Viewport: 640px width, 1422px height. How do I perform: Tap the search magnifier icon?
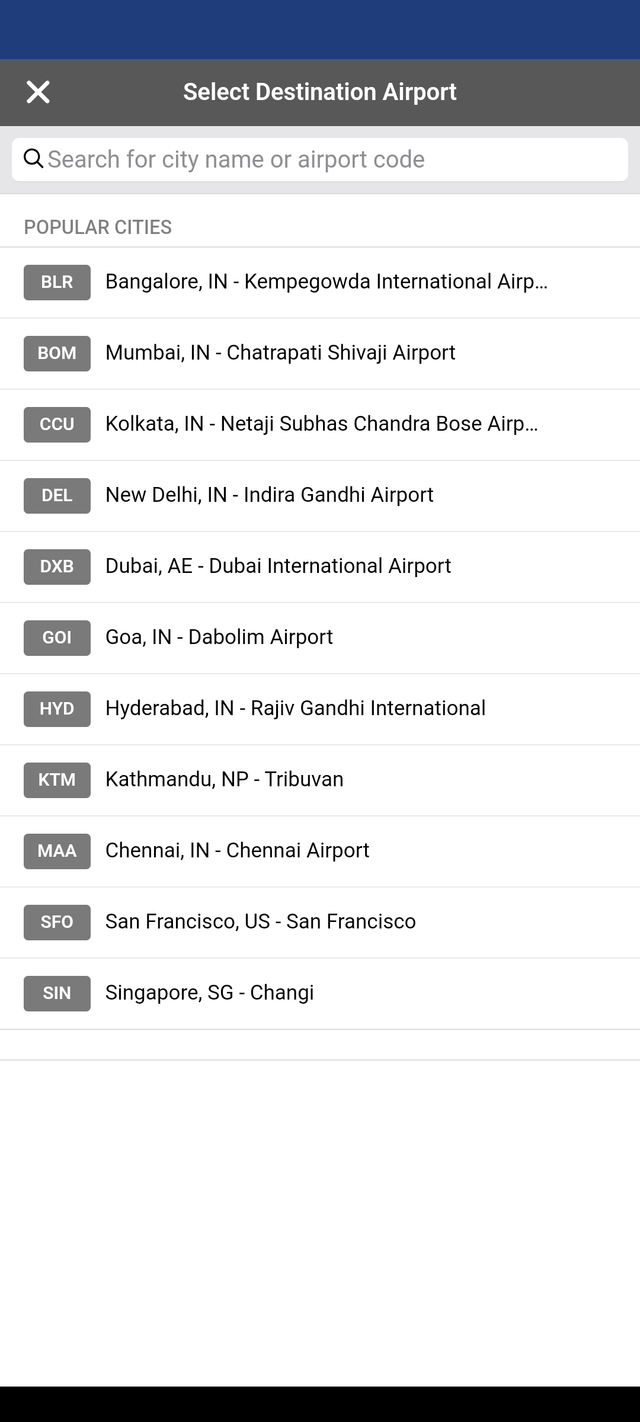(33, 159)
